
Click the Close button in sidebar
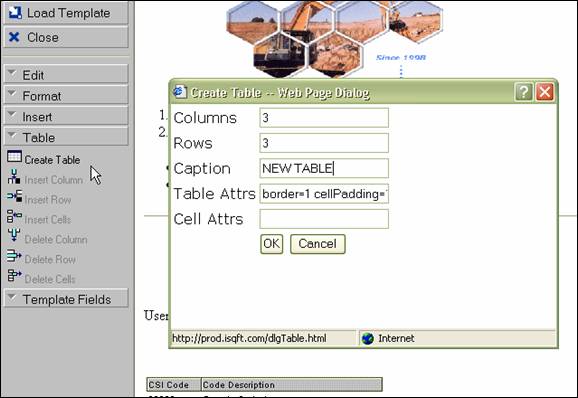(66, 37)
